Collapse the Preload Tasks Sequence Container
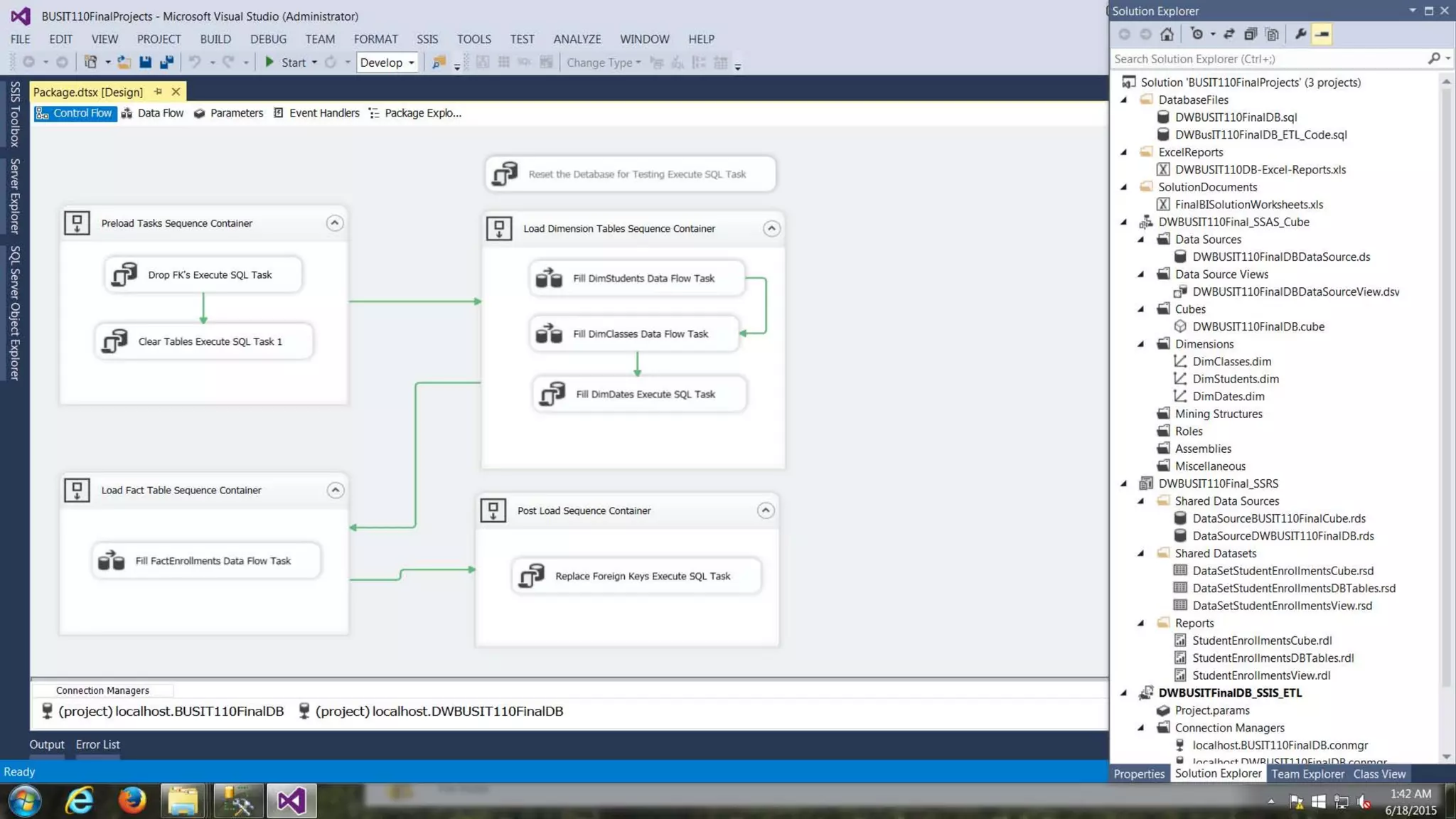Viewport: 1456px width, 819px height. pos(334,223)
